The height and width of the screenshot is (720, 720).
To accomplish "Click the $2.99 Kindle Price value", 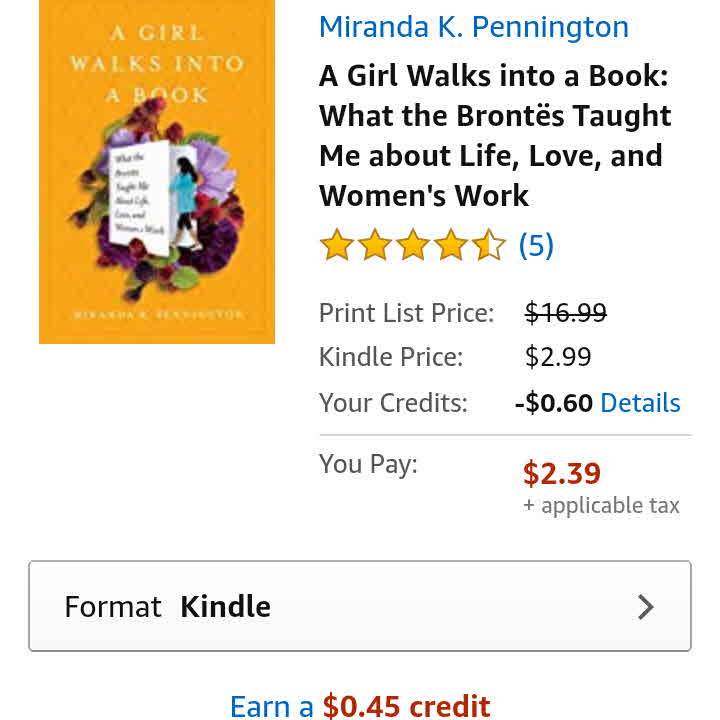I will pos(558,357).
